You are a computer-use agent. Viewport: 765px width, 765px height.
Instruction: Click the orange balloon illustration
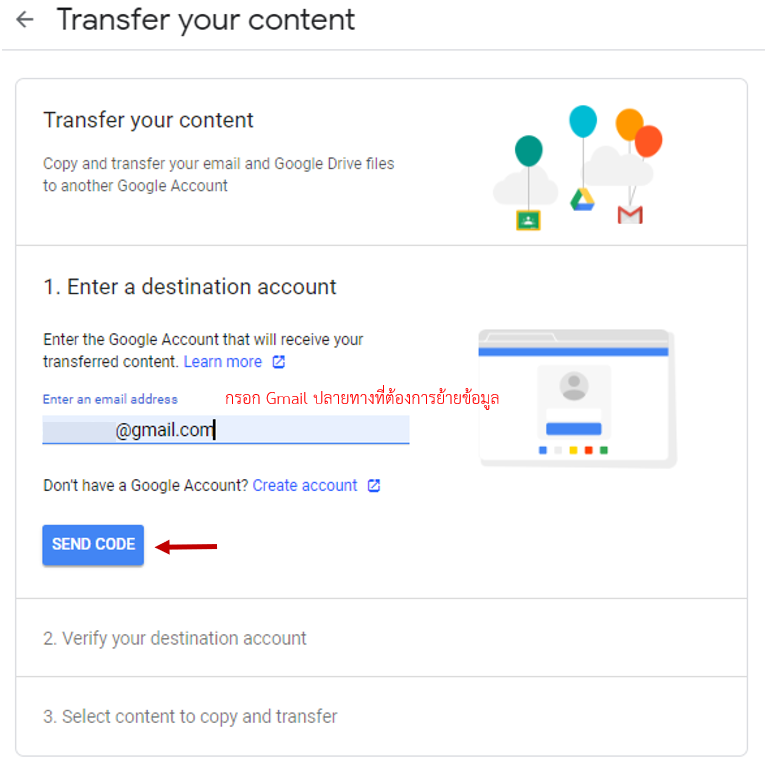pyautogui.click(x=629, y=125)
